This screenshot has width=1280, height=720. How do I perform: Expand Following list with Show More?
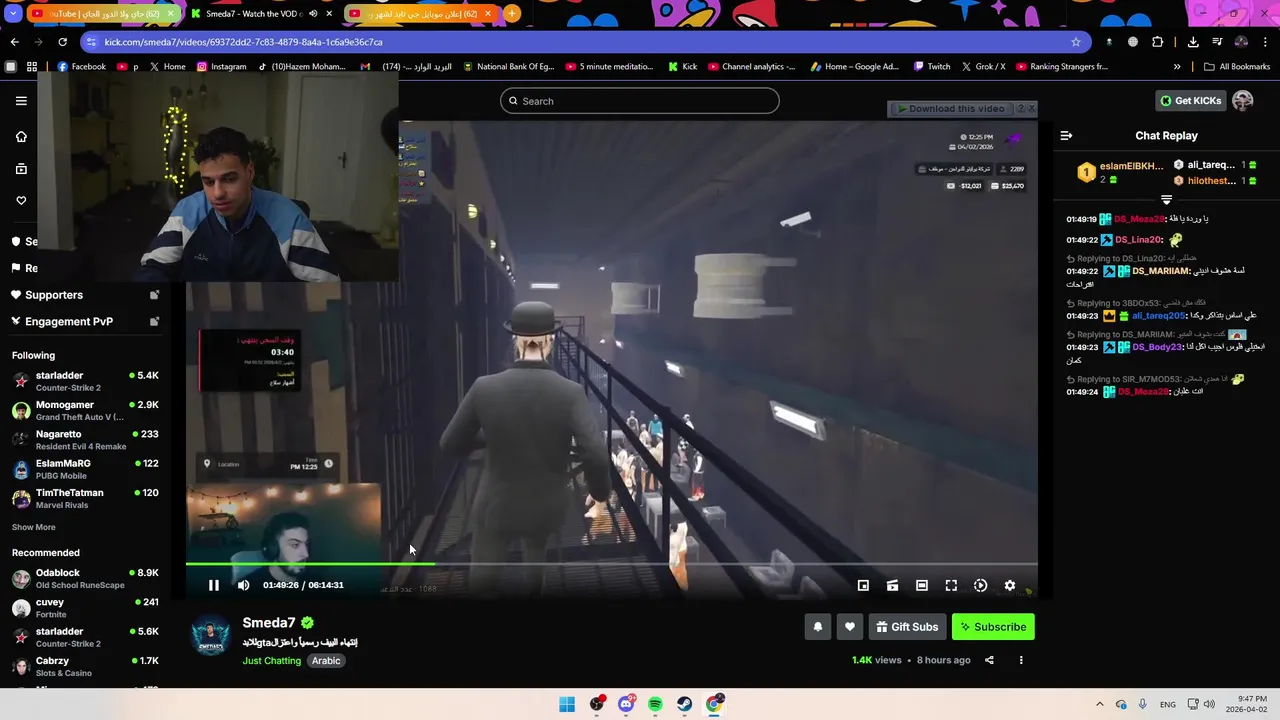coord(34,527)
